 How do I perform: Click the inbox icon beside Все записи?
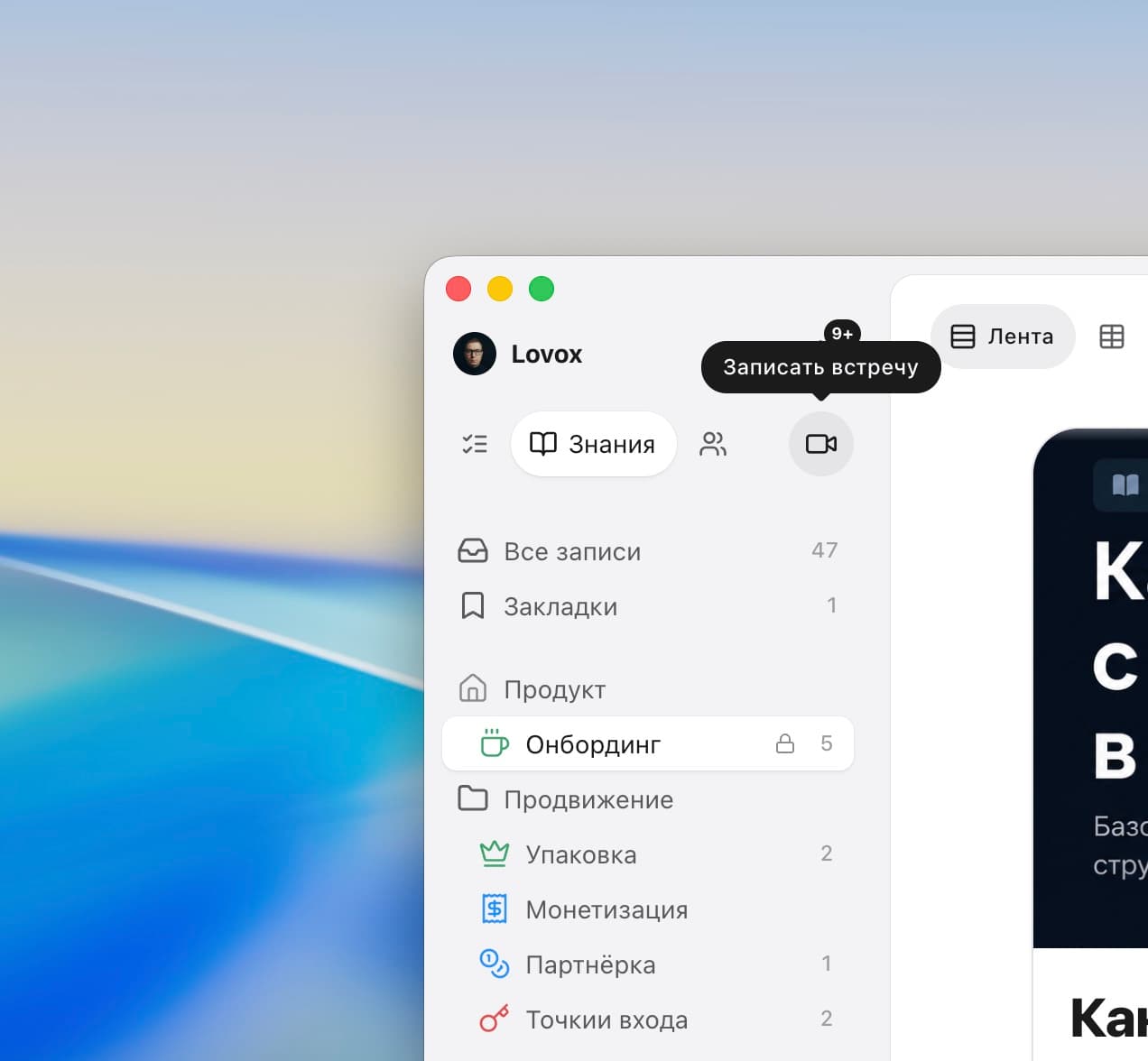(473, 551)
